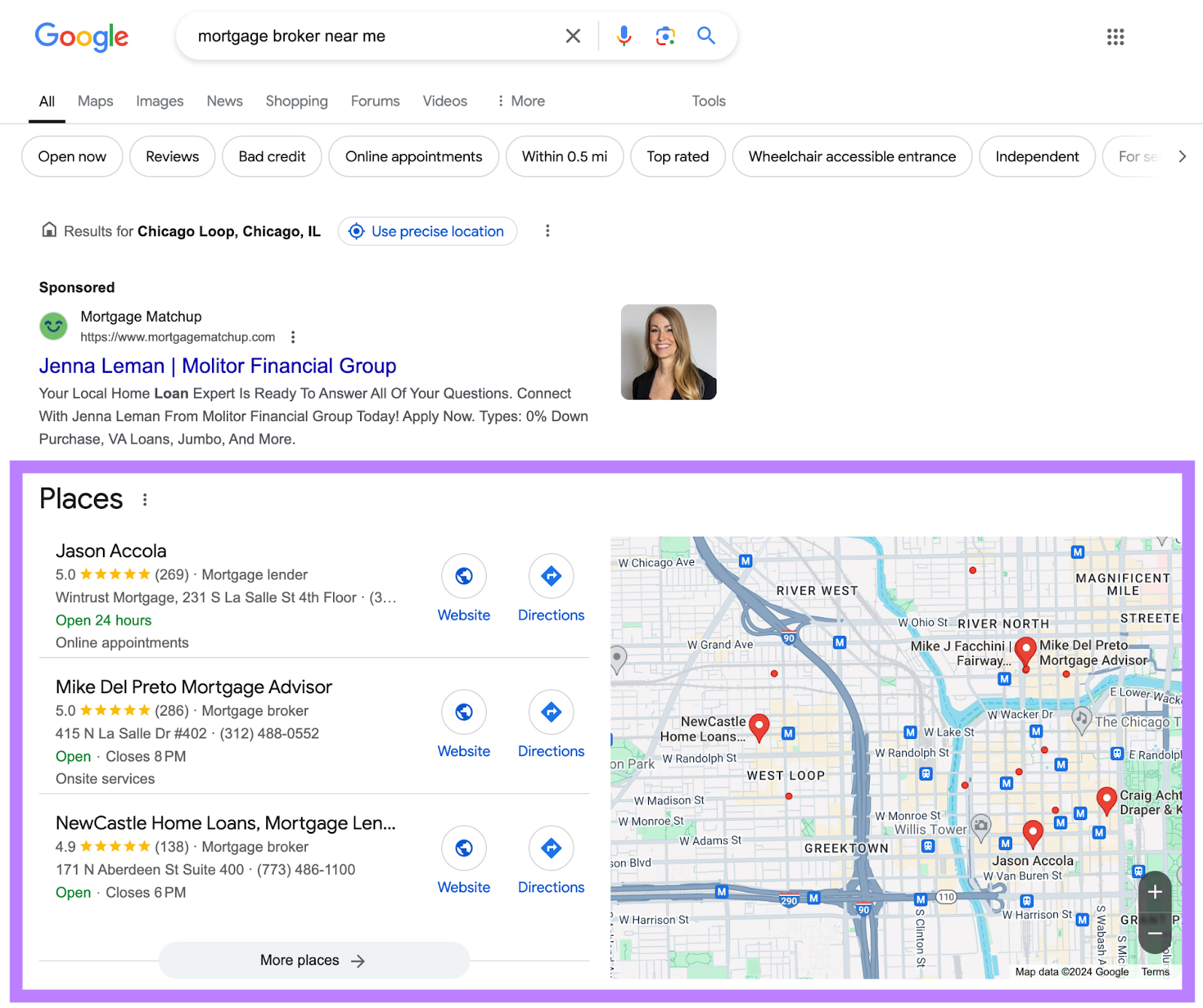Zoom in using the map plus control
The height and width of the screenshot is (1008, 1203).
pos(1155,892)
